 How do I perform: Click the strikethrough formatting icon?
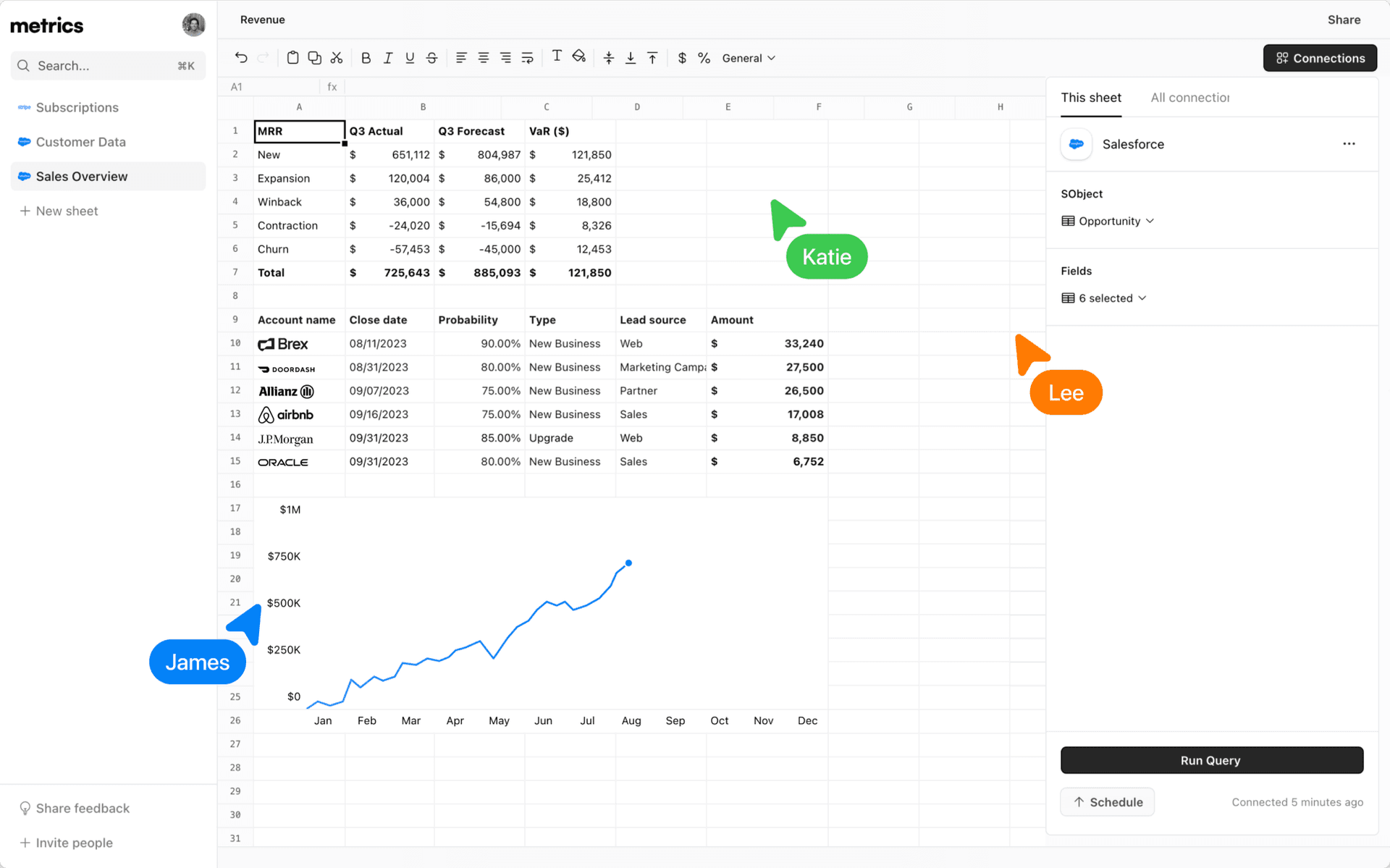432,57
